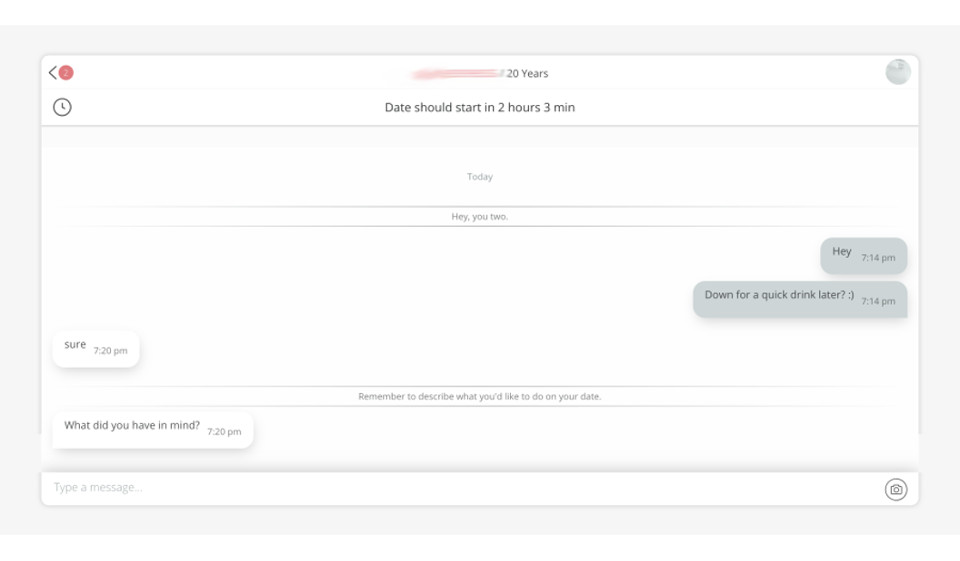Click the red unread badge showing 2

[66, 73]
